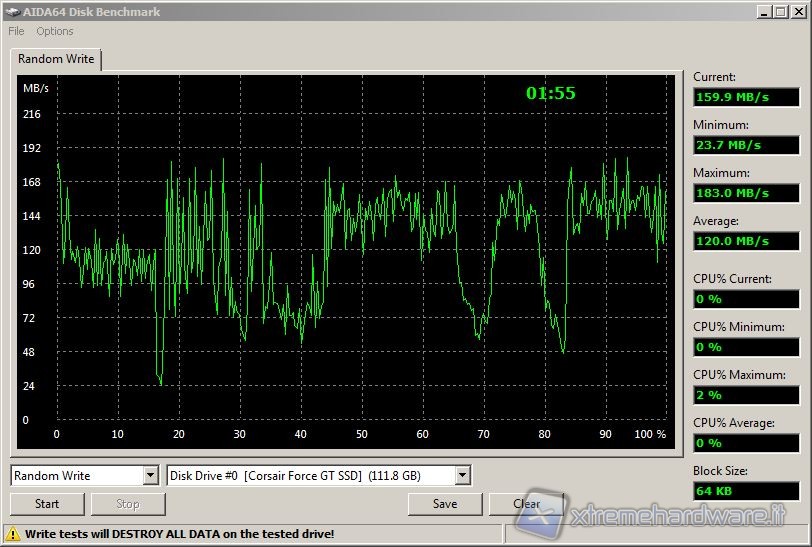Viewport: 812px width, 547px height.
Task: Select the Random Write tab
Action: (56, 59)
